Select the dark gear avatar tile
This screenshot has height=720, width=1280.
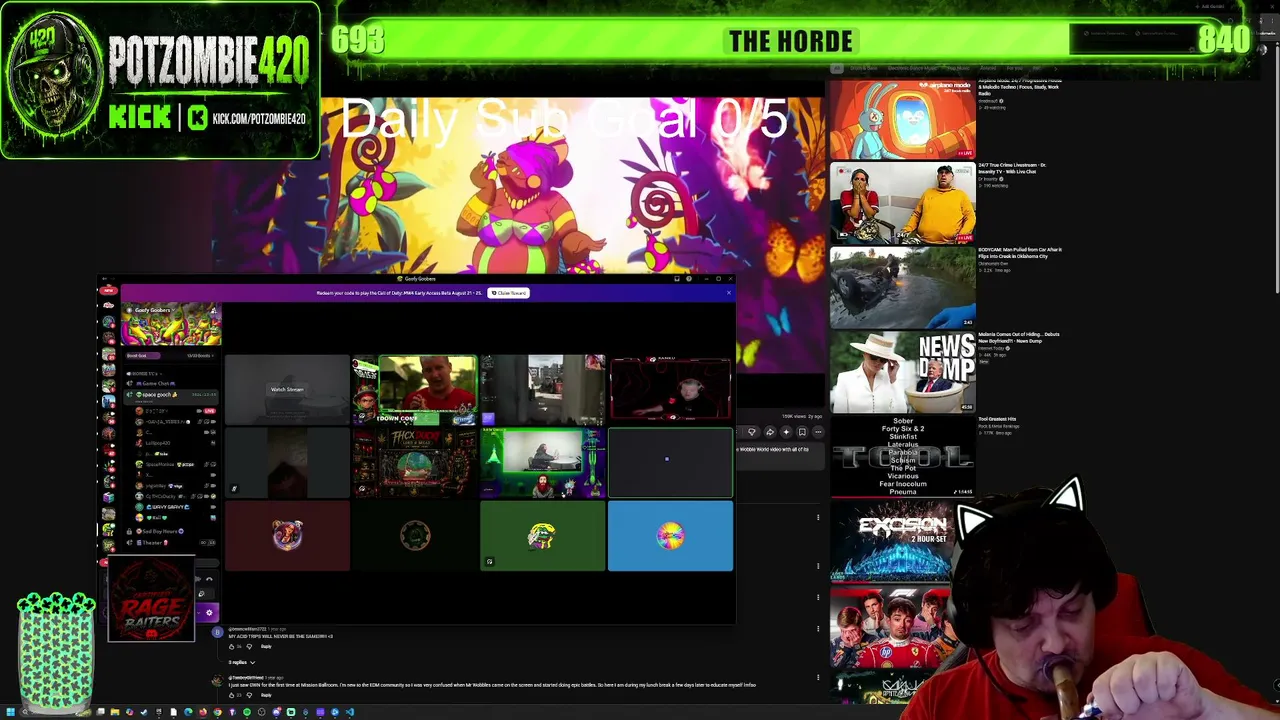[x=414, y=537]
